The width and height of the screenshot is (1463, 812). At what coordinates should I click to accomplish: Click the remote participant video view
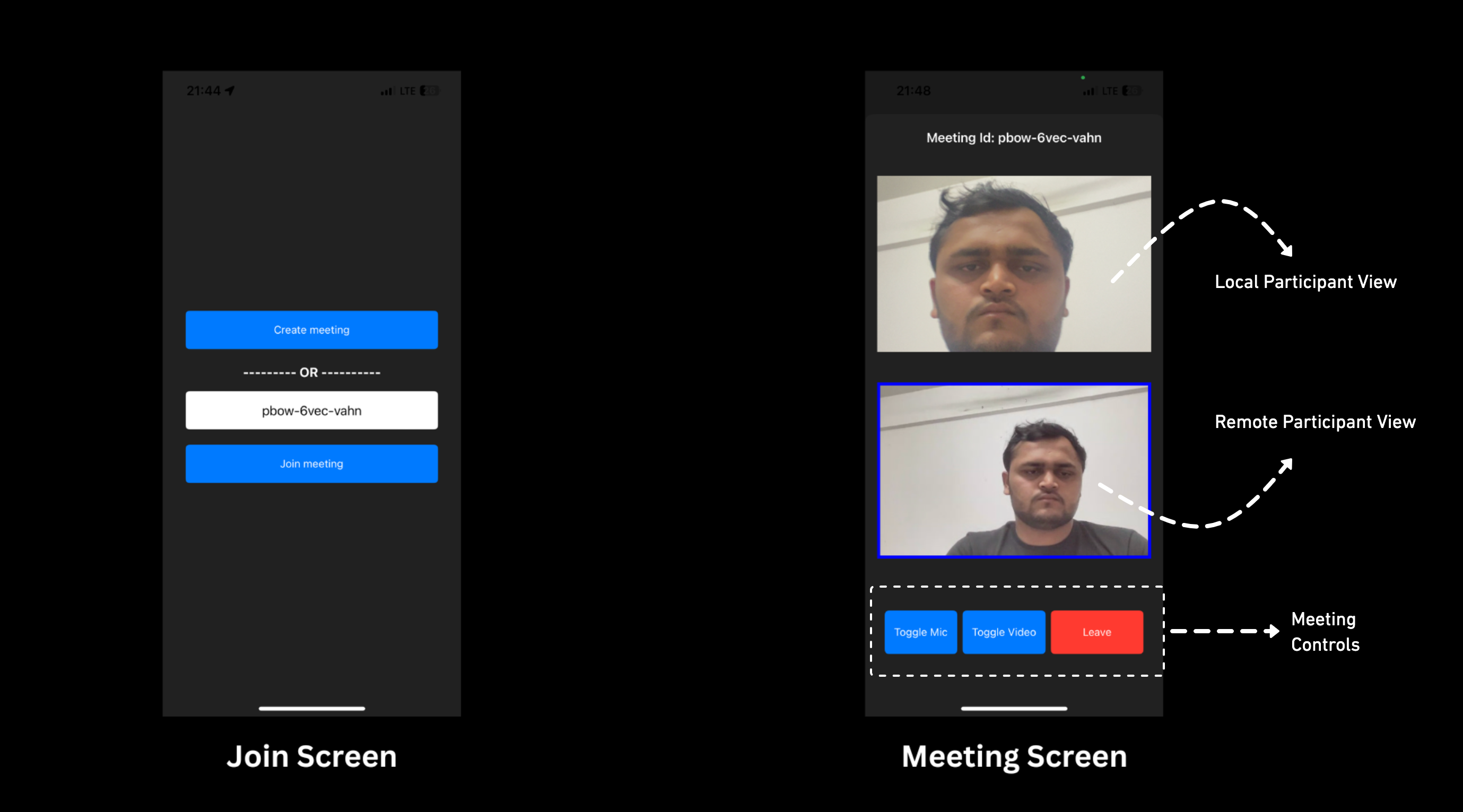(1013, 467)
